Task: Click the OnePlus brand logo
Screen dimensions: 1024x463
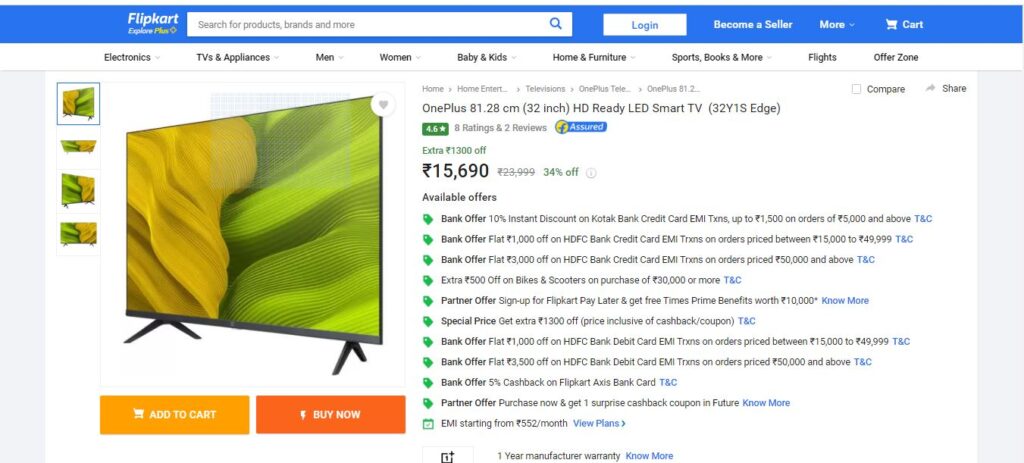Action: 447,456
